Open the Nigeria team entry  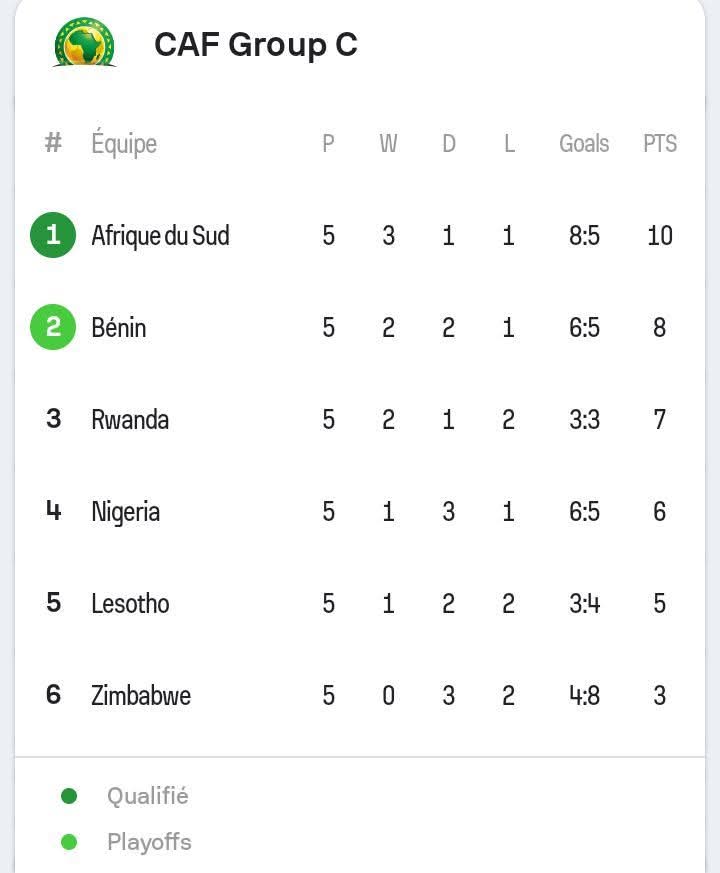tap(126, 512)
